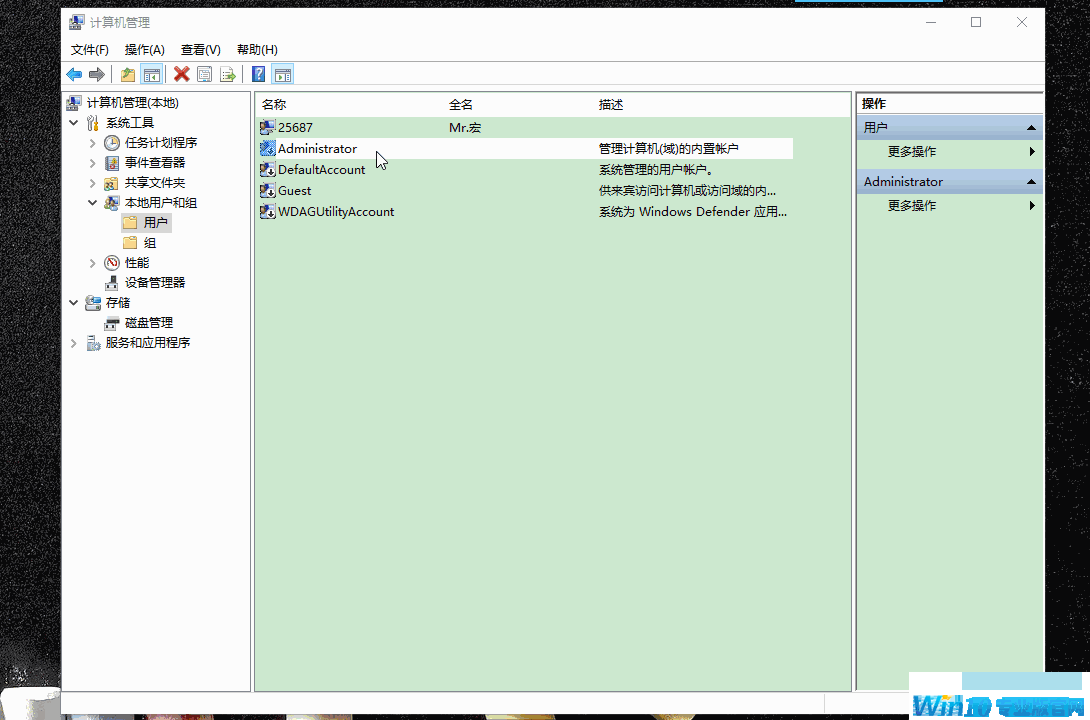Collapse the 系统工具 tree node
The height and width of the screenshot is (720, 1090).
point(74,122)
